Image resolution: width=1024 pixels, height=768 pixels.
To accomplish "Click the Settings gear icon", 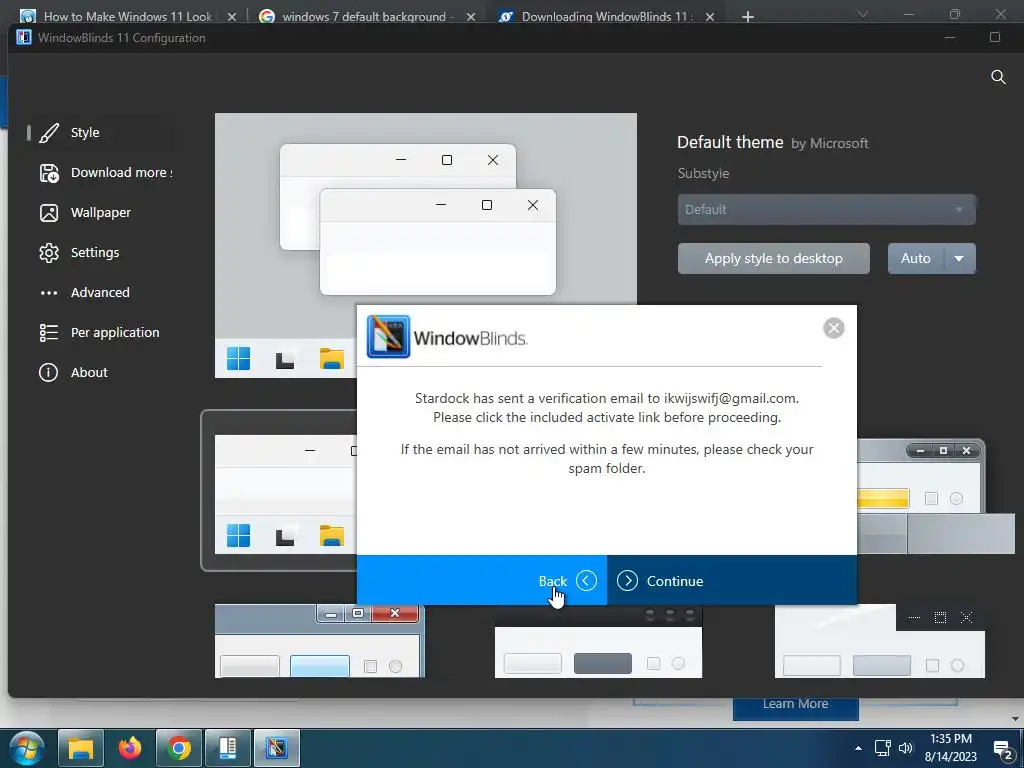I will (x=49, y=253).
